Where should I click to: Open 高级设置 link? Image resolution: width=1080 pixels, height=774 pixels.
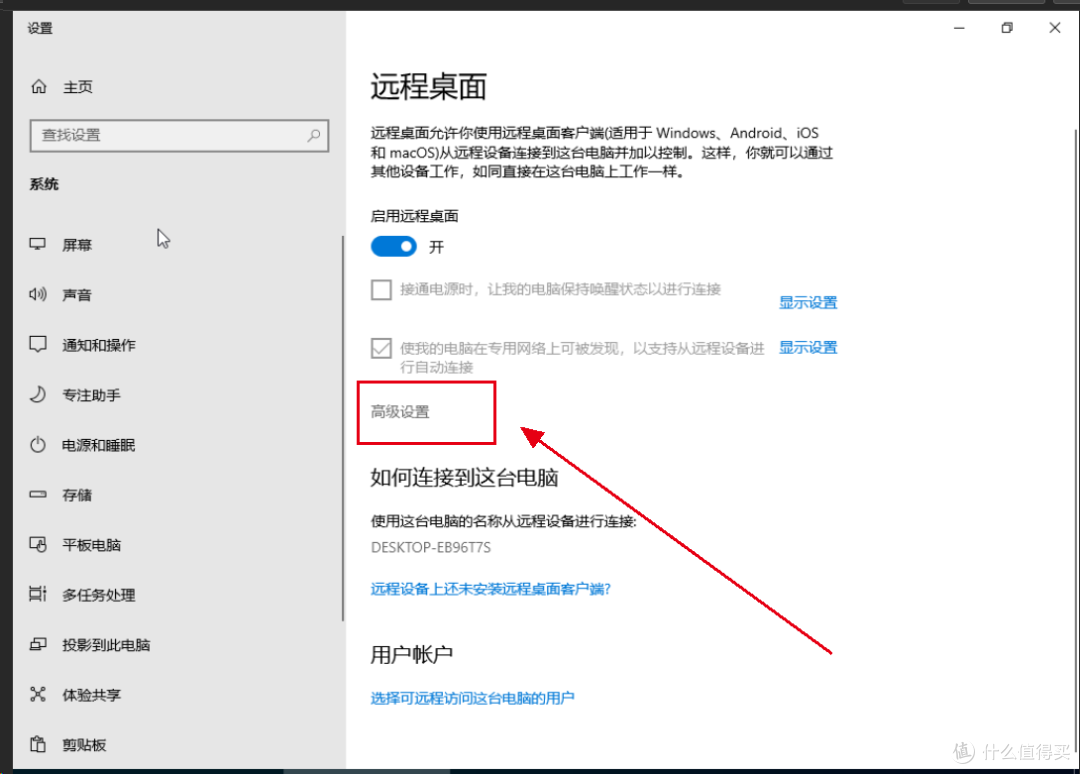point(399,412)
